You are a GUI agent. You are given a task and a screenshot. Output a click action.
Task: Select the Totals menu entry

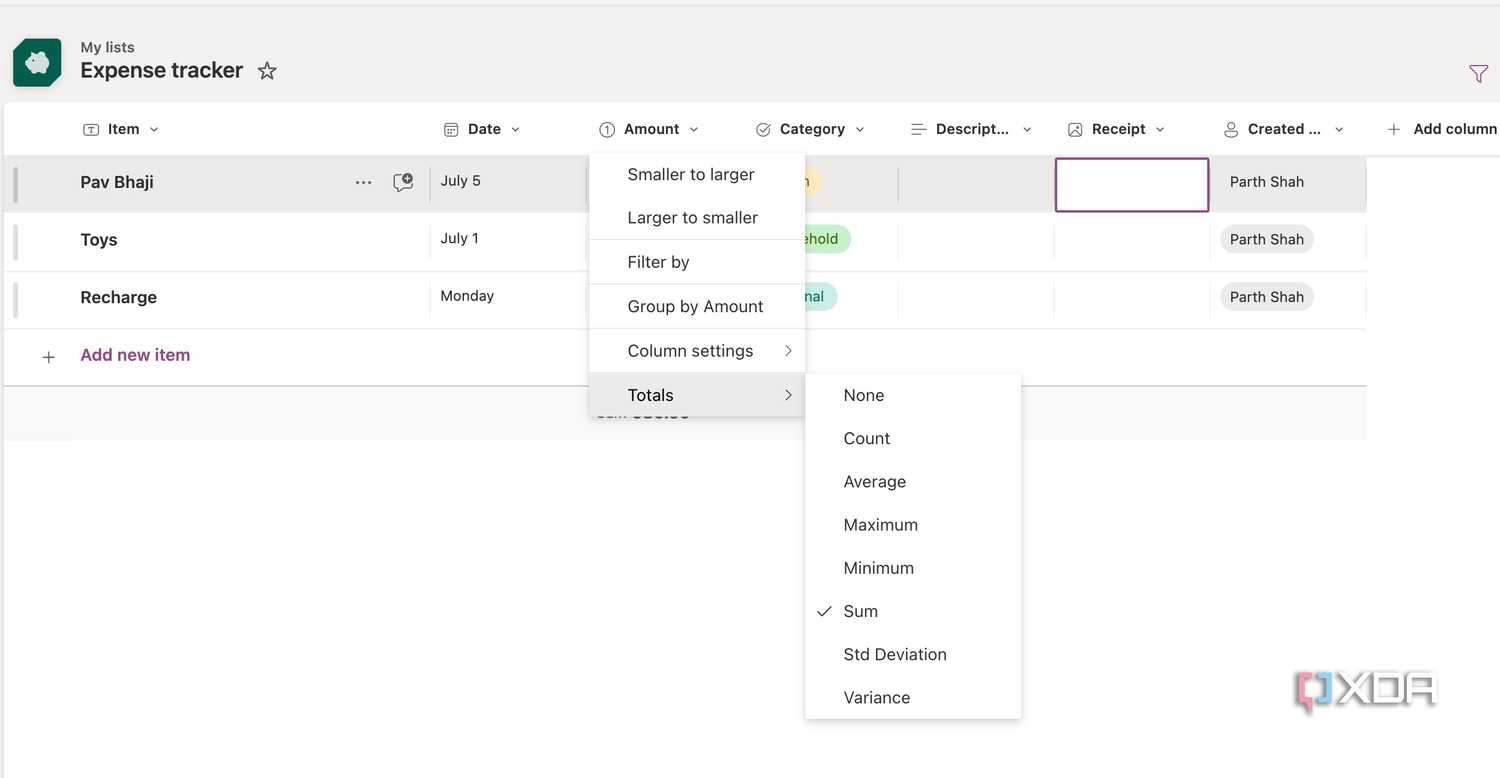tap(697, 395)
